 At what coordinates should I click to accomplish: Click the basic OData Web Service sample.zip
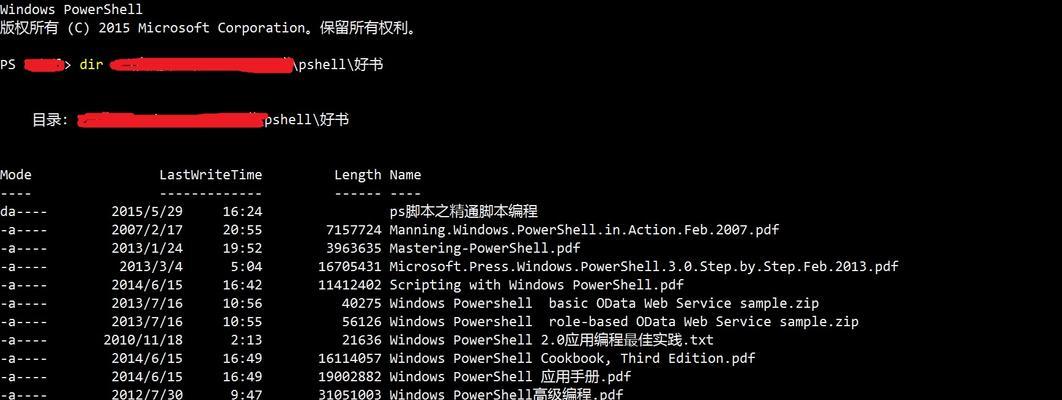click(x=604, y=303)
